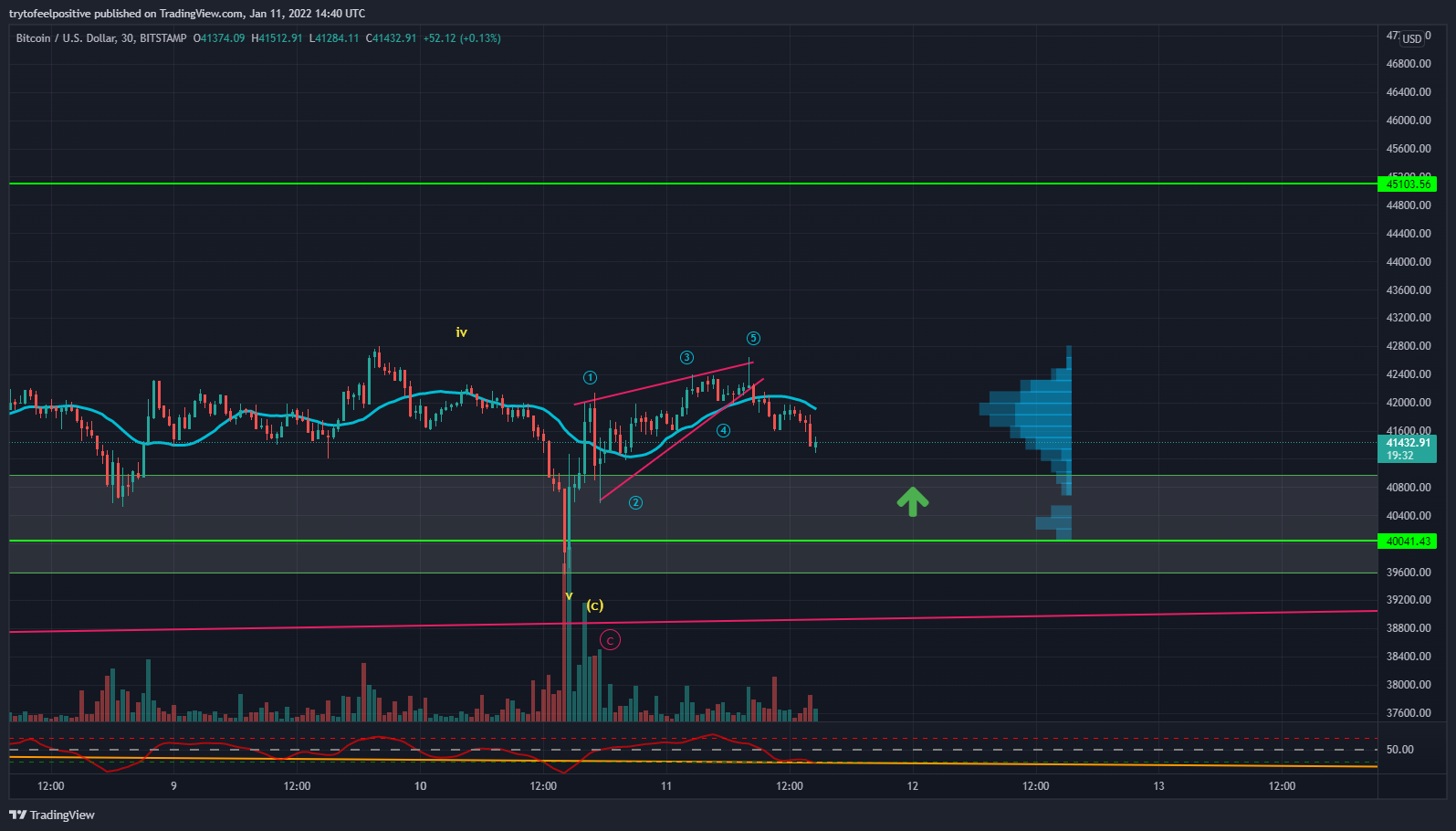Click date 9 on the time axis

[173, 786]
